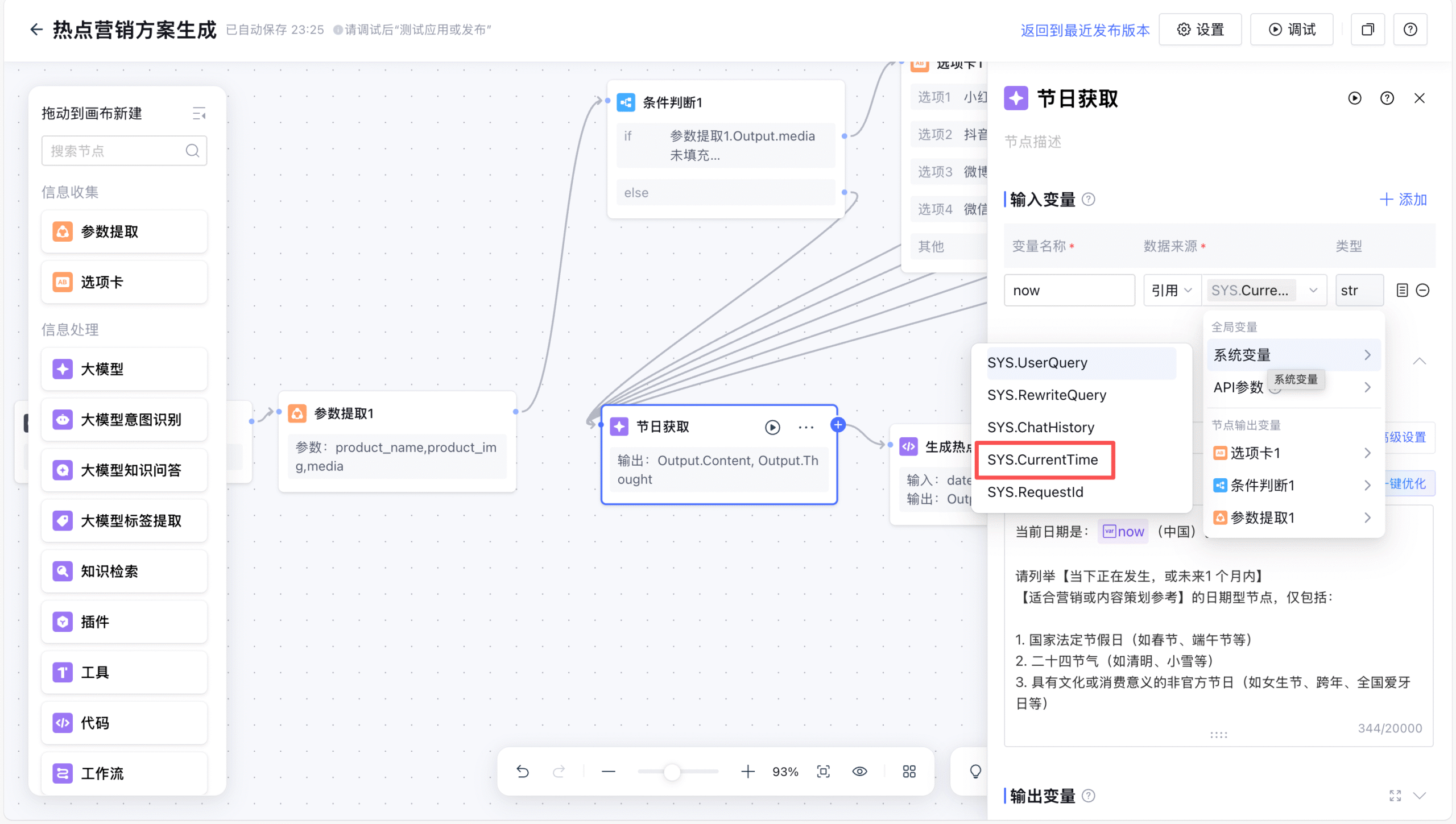Choose SYS.RequestId in the system variables
Screen dimensions: 1456x824
[1035, 492]
